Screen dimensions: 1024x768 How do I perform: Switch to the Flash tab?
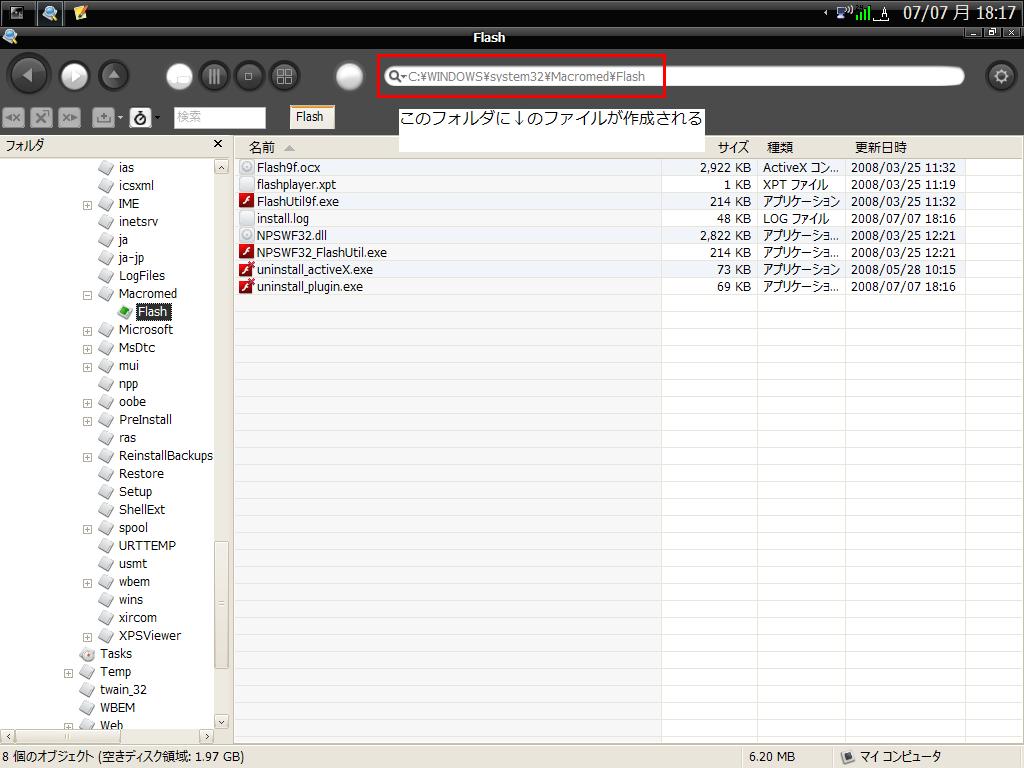point(311,117)
